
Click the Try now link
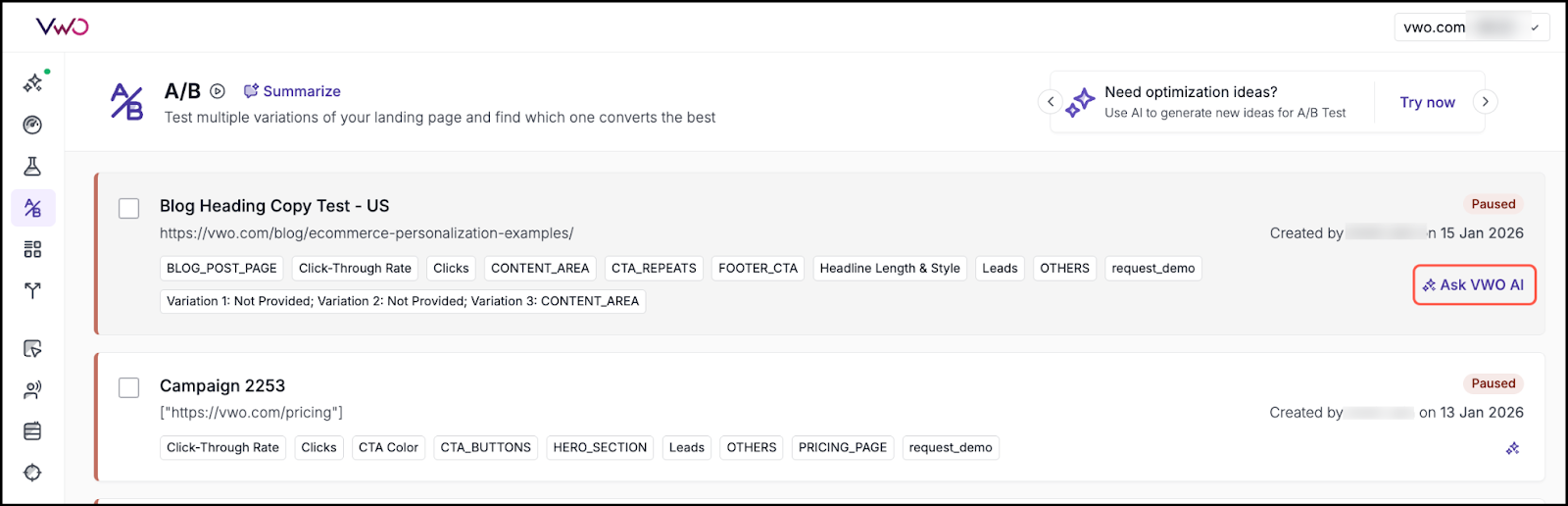click(1427, 102)
